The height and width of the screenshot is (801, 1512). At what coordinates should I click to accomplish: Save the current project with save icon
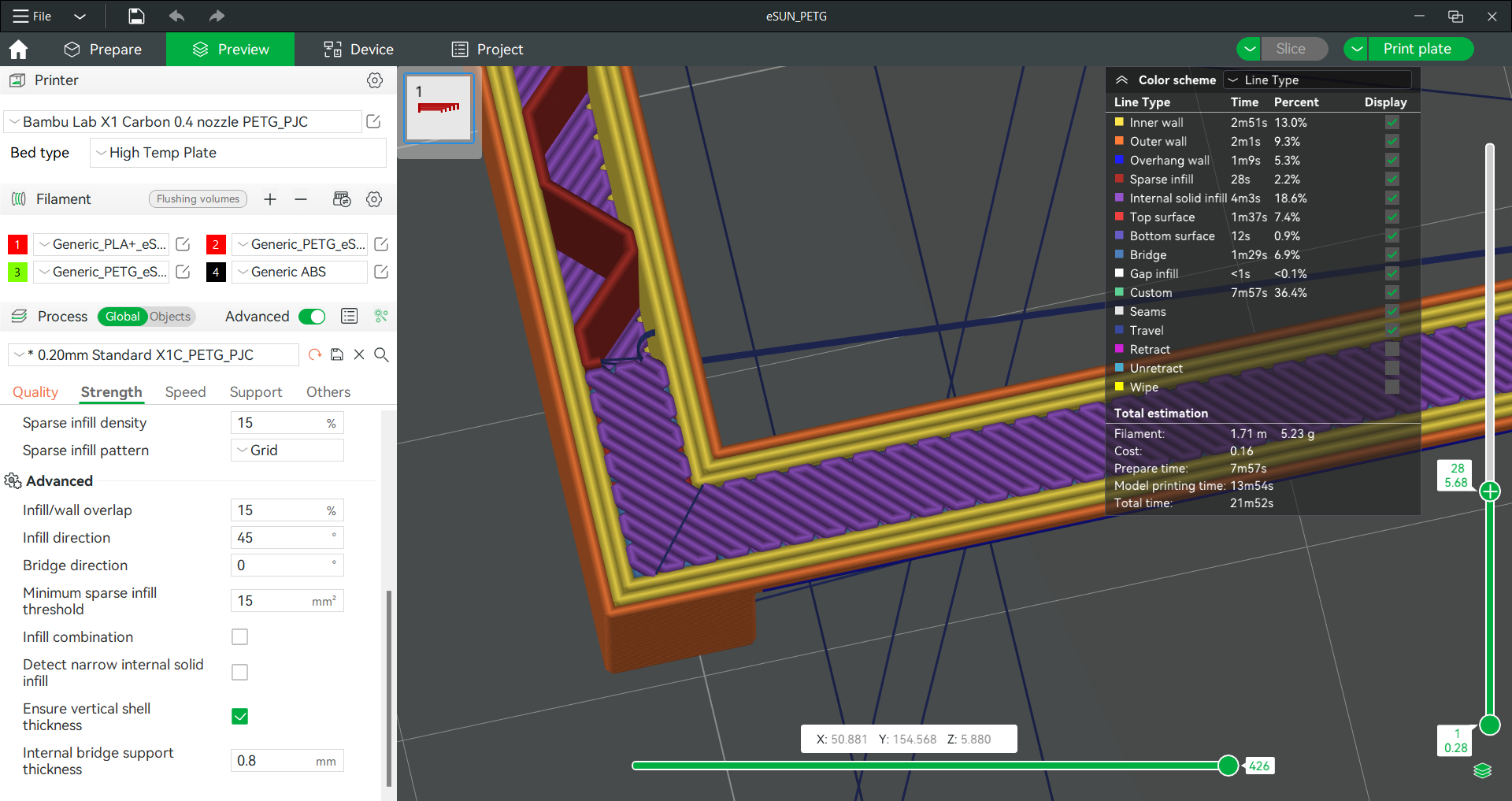click(135, 16)
